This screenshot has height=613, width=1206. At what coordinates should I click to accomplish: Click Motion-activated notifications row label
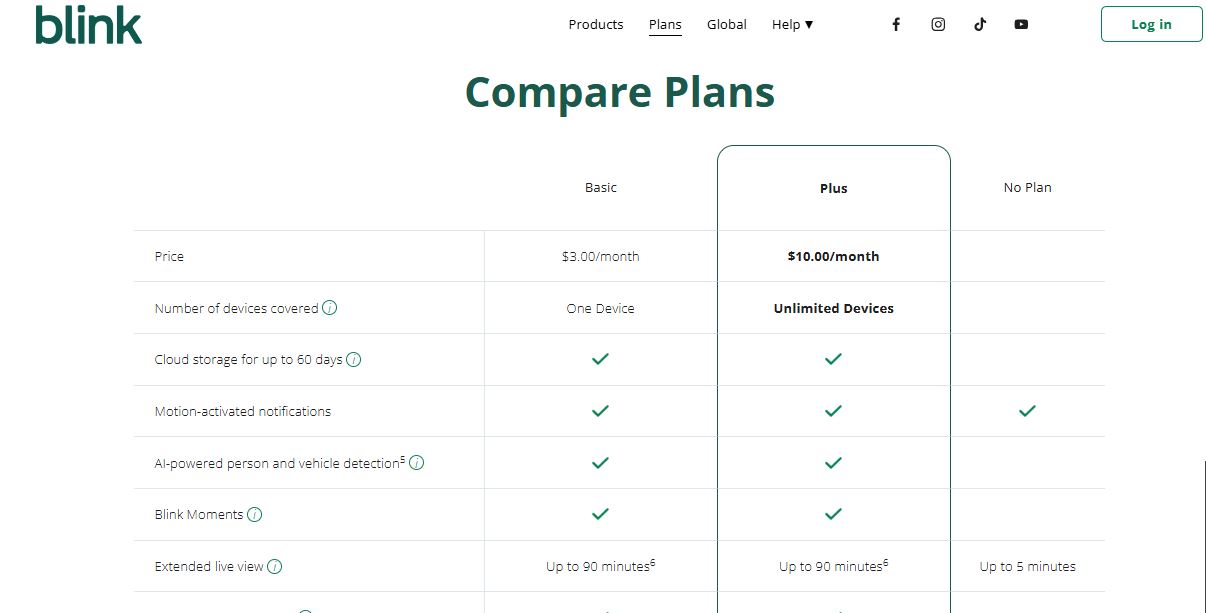[243, 412]
